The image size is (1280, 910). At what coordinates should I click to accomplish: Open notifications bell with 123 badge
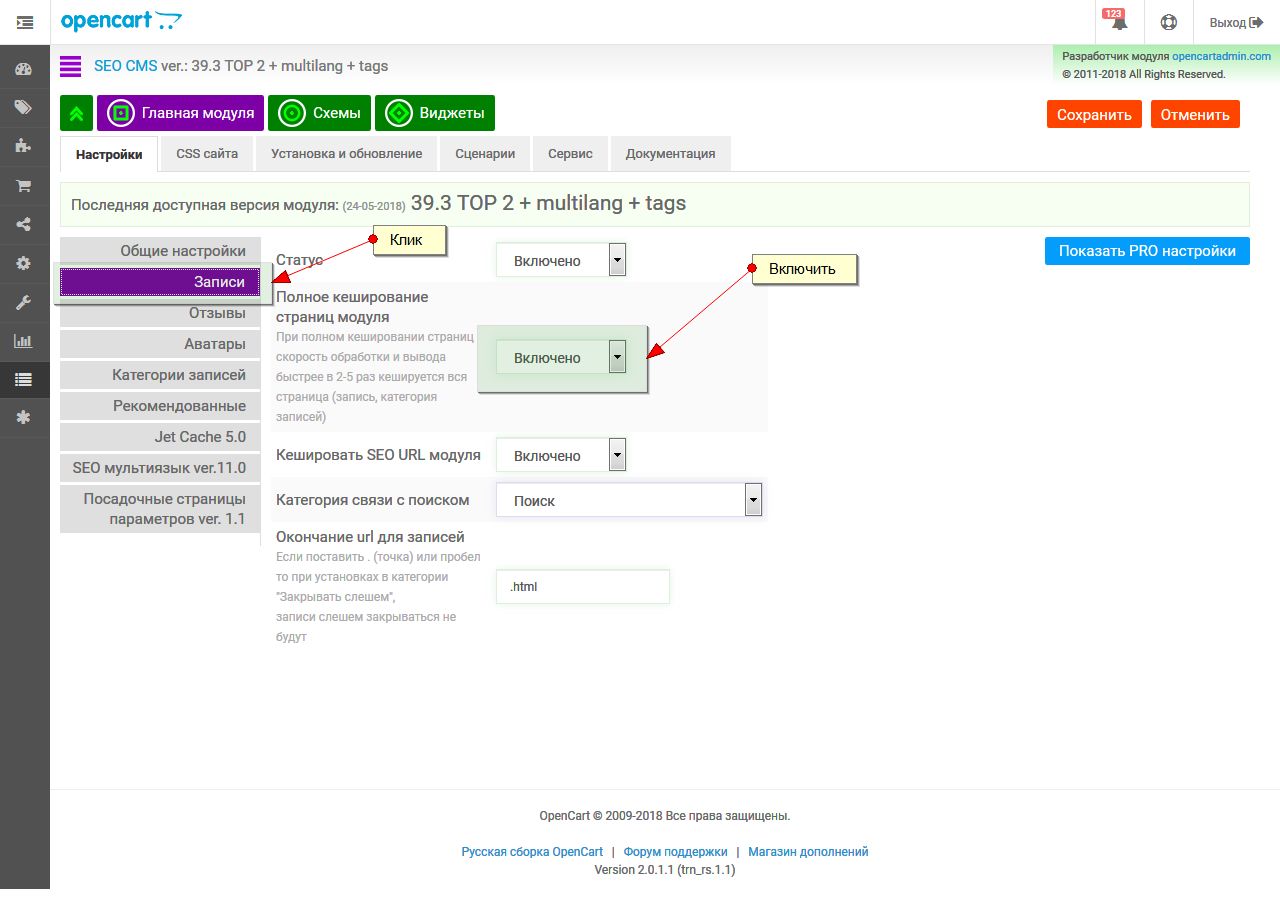tap(1118, 22)
